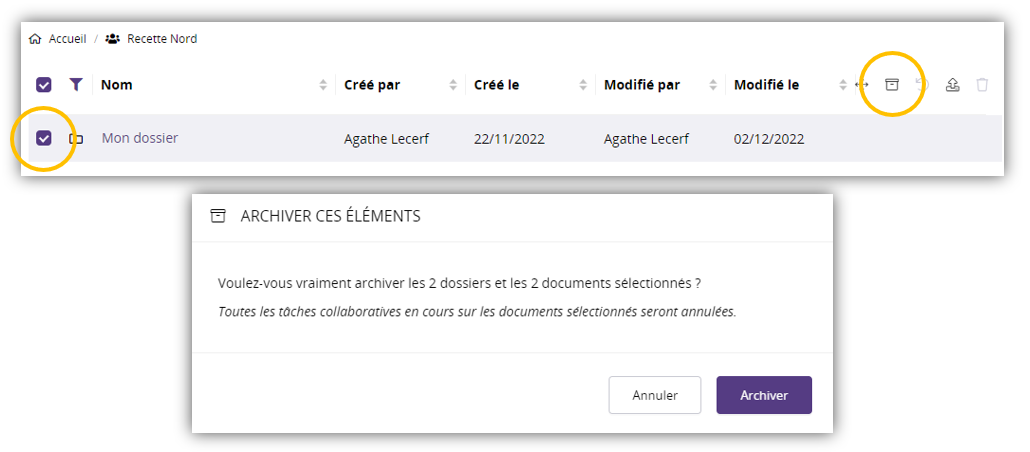Uncheck the Mon dossier row checkbox
Viewport: 1030px width, 452px height.
[44, 138]
